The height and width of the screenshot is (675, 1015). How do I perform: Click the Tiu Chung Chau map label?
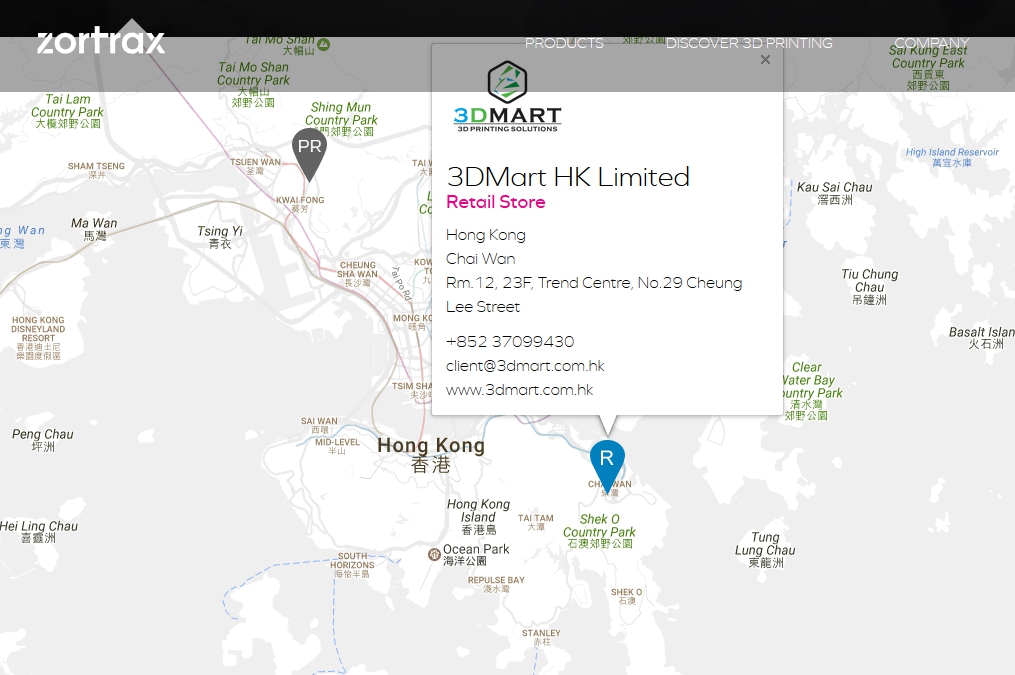tap(869, 287)
